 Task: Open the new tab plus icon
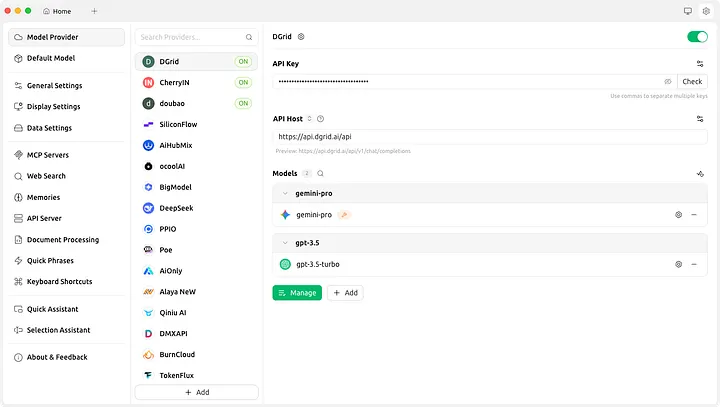(94, 11)
